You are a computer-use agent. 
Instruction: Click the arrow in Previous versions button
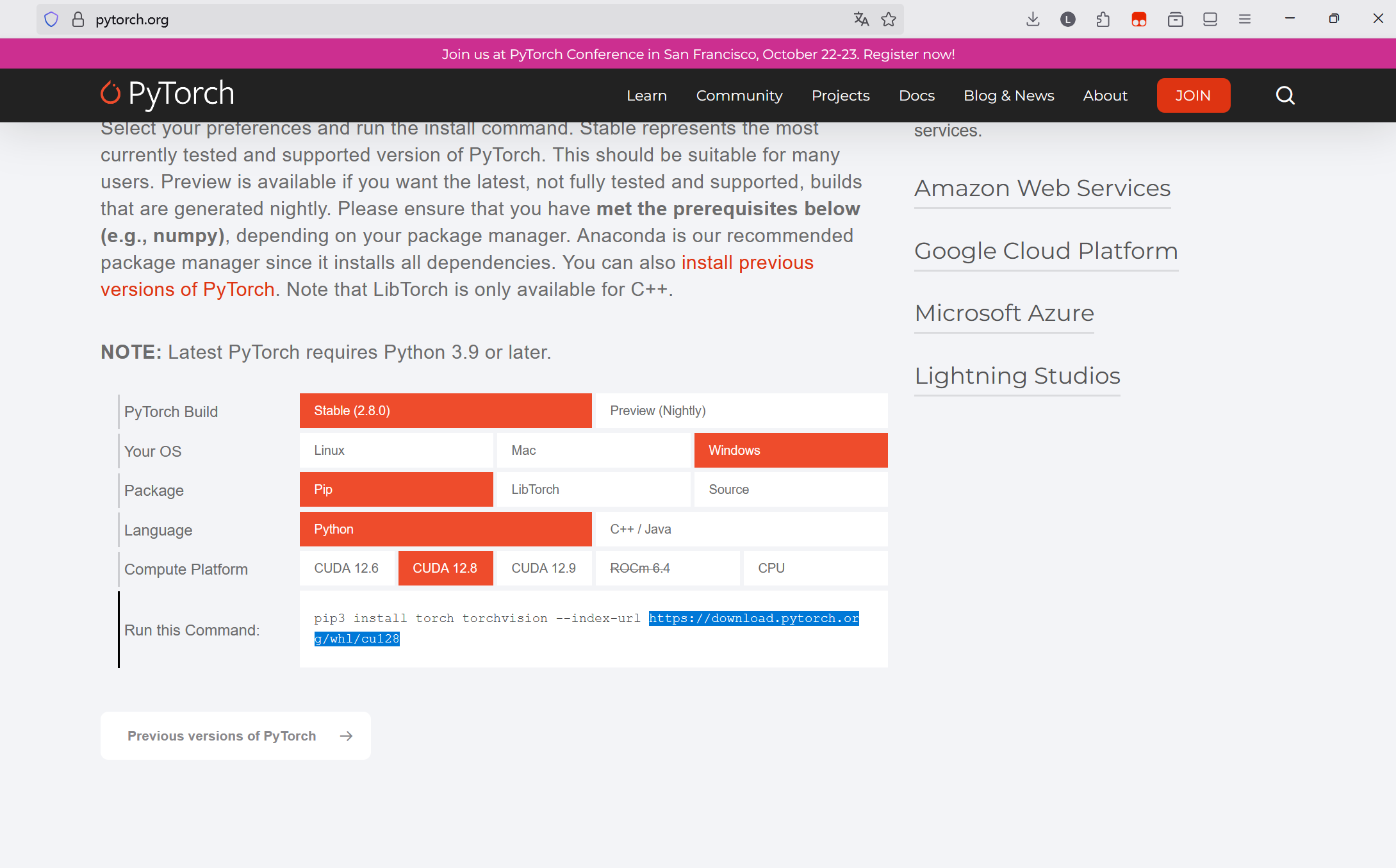[346, 736]
